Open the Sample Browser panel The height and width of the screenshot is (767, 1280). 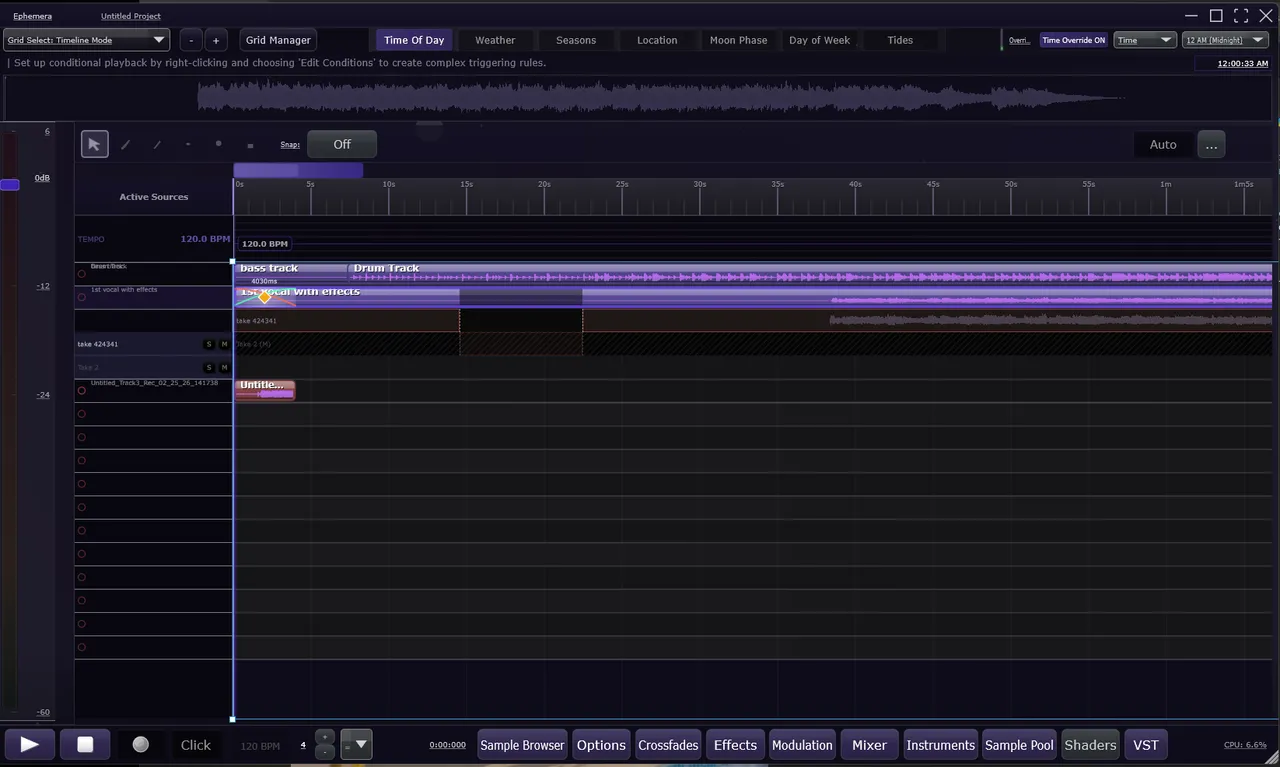(522, 745)
